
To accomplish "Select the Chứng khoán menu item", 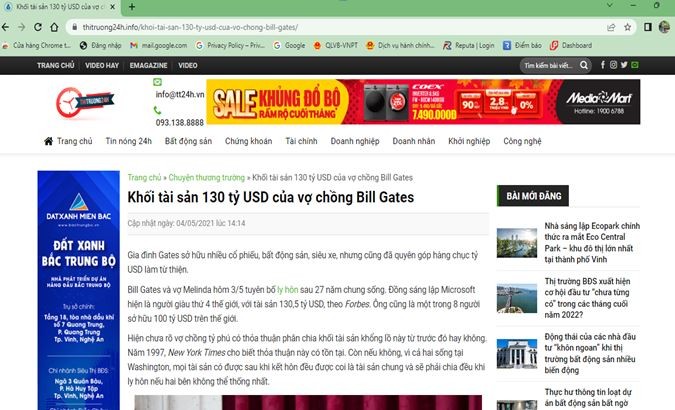I will click(248, 142).
